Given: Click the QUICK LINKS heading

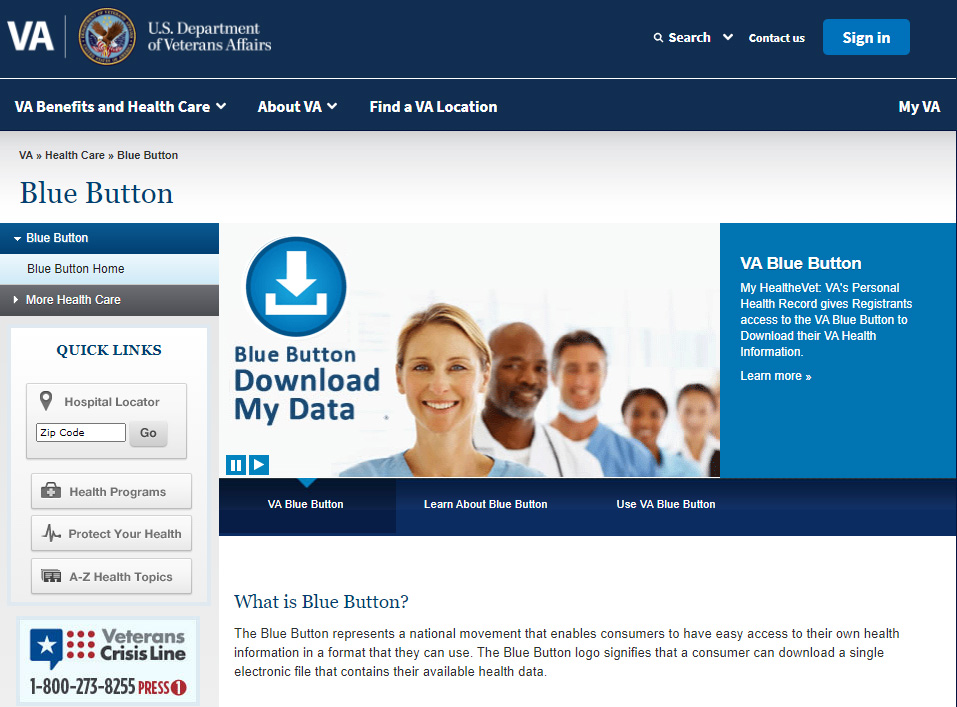Looking at the screenshot, I should coord(109,350).
